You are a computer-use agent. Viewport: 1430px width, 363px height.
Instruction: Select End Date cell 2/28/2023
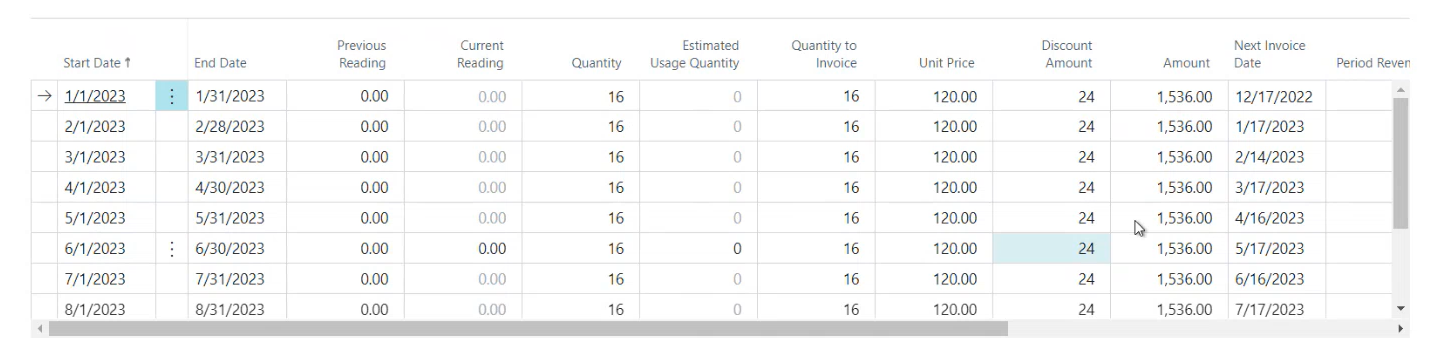click(x=237, y=127)
